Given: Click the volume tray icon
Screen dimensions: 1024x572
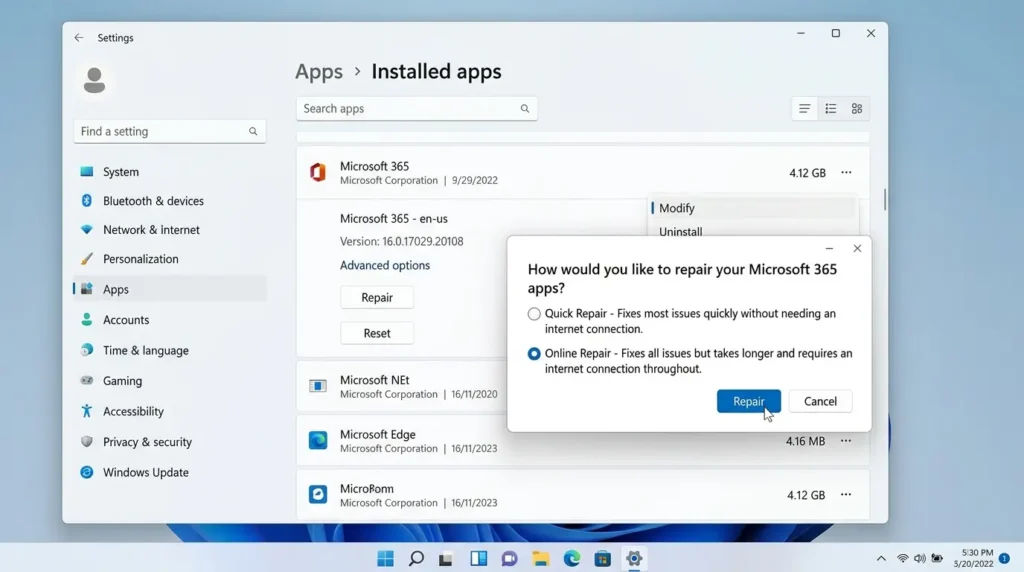Looking at the screenshot, I should [x=920, y=558].
